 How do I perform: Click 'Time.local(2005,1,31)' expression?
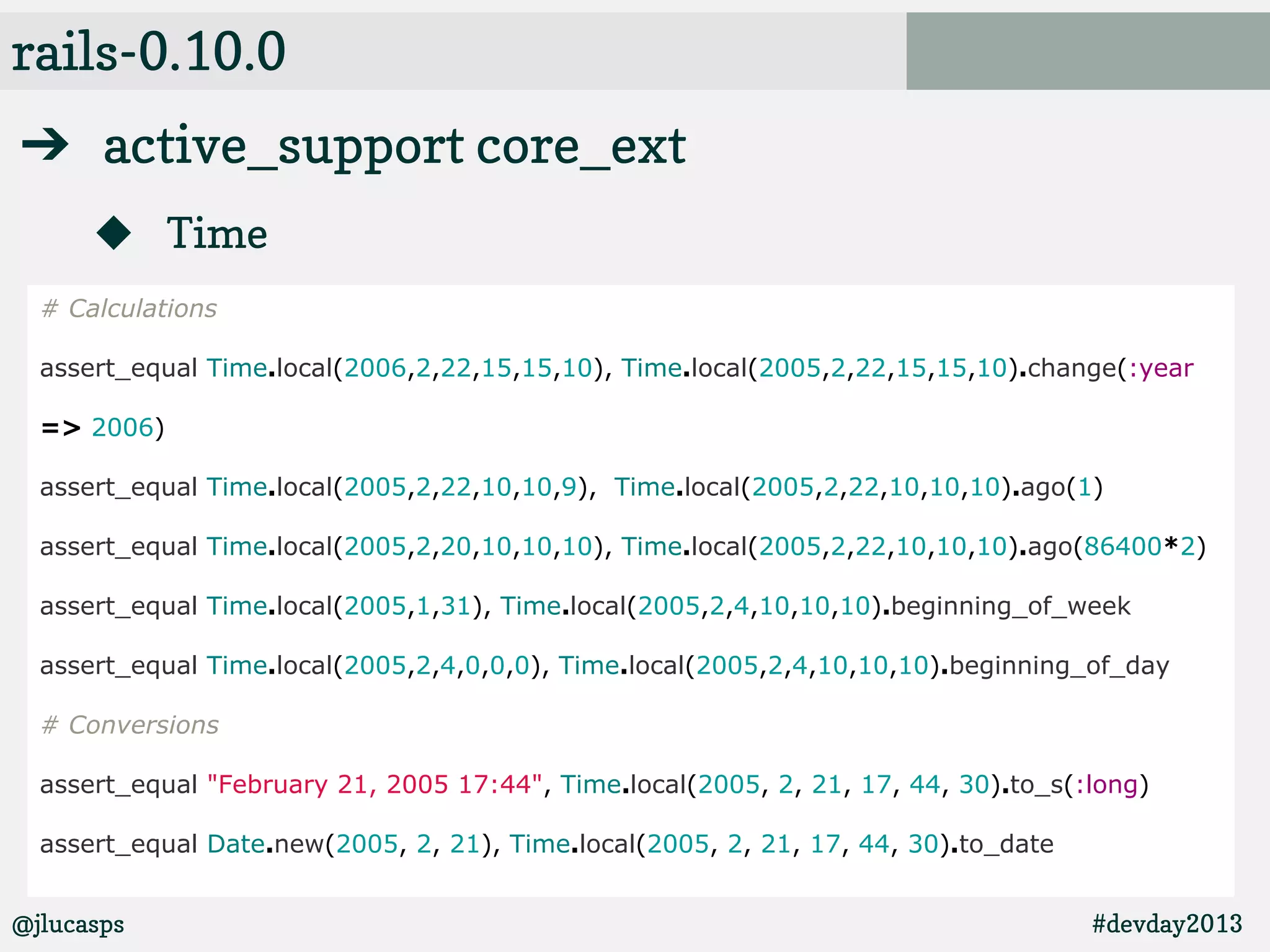pyautogui.click(x=344, y=606)
